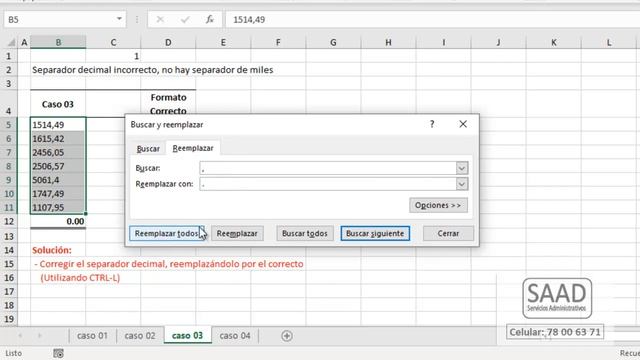Click the select-all corner triangle
The width and height of the screenshot is (640, 360).
(11, 42)
